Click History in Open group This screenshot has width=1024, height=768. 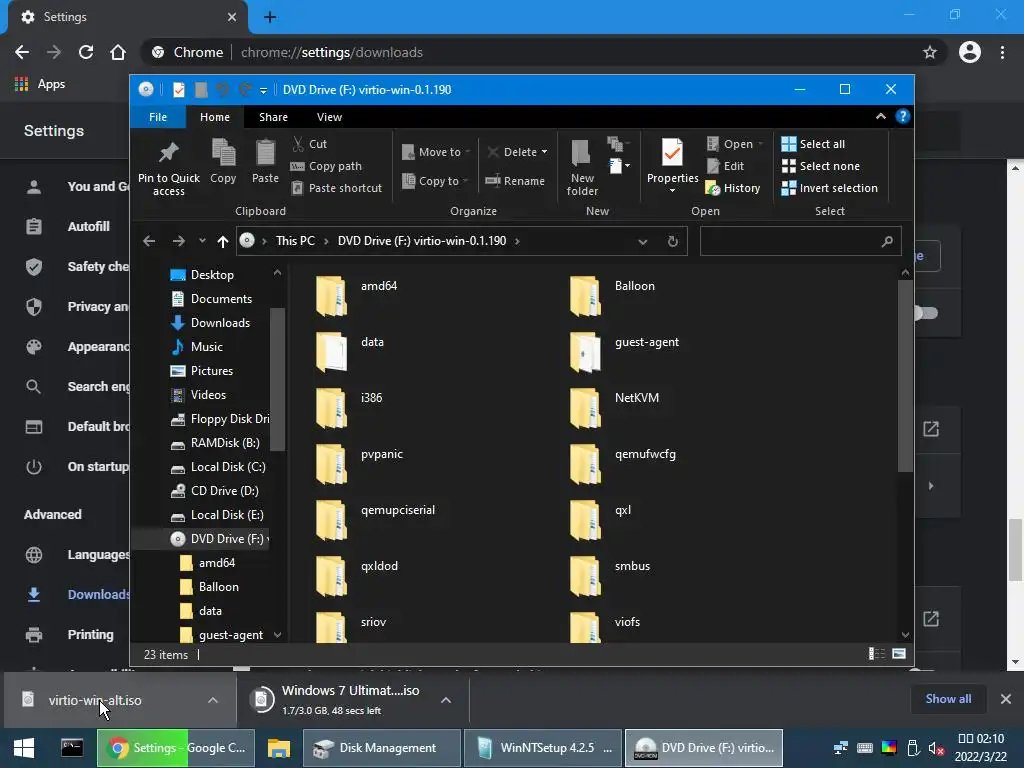(x=733, y=188)
